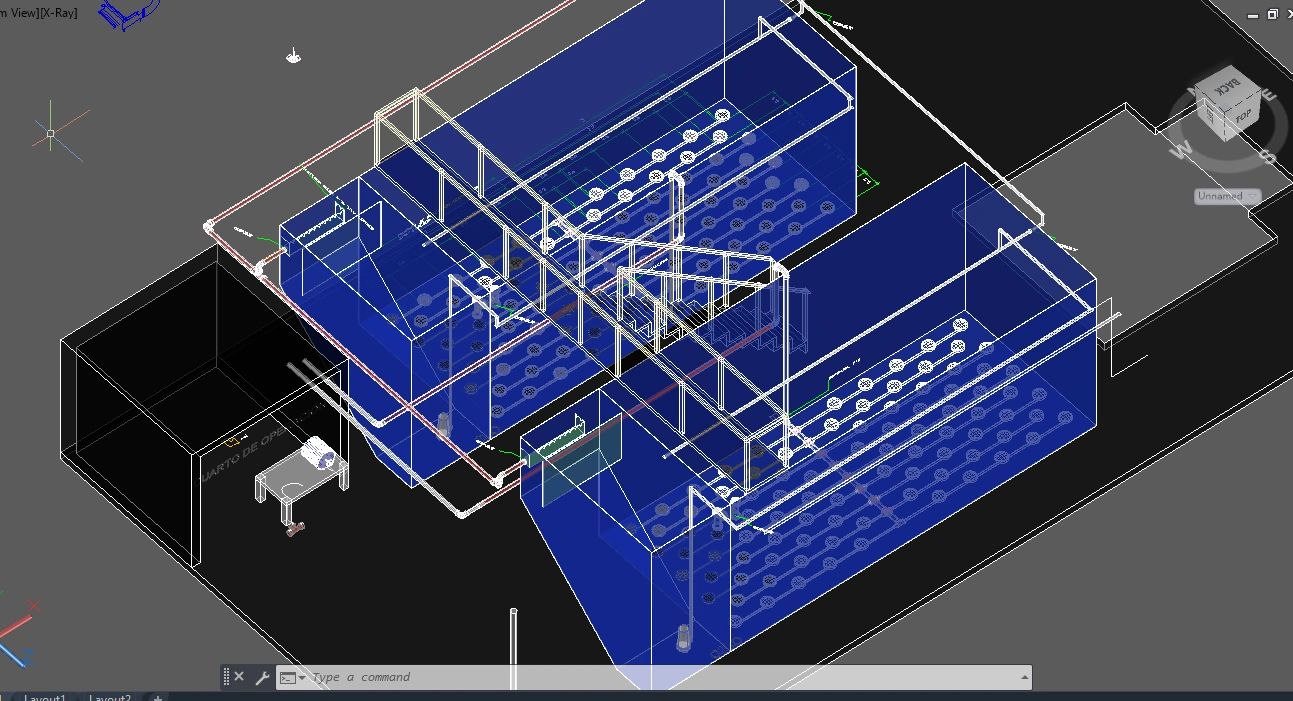The height and width of the screenshot is (701, 1293).
Task: Restore down the drawing window
Action: (x=1272, y=14)
